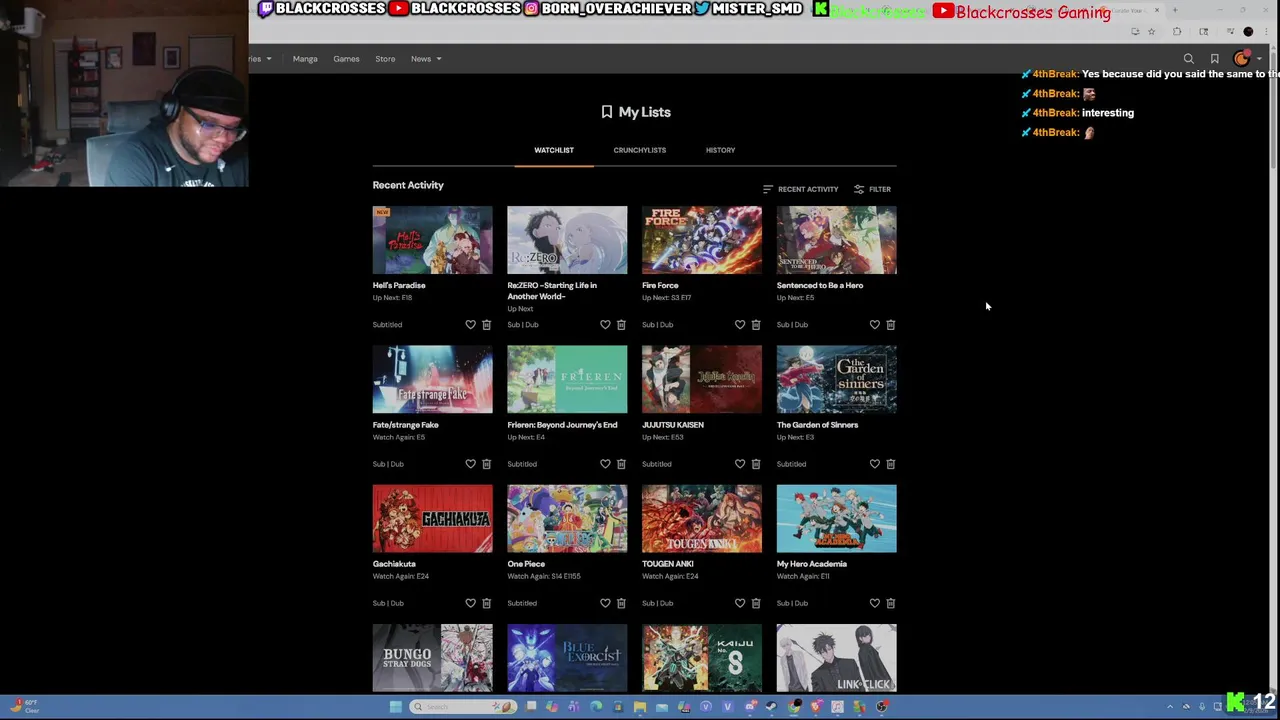
Task: Remove Gachiakuta via its trash icon
Action: click(487, 603)
